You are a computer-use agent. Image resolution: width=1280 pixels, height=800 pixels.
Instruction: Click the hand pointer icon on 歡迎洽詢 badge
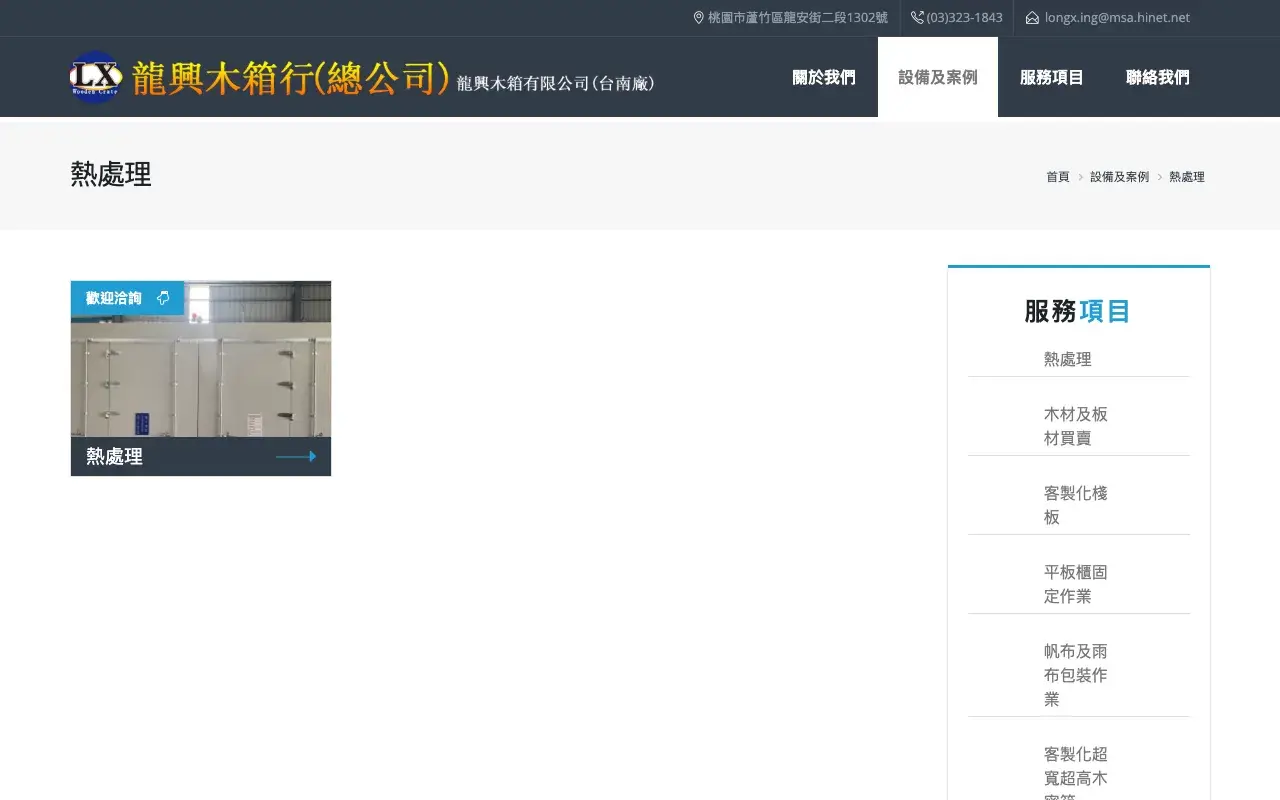[x=163, y=298]
